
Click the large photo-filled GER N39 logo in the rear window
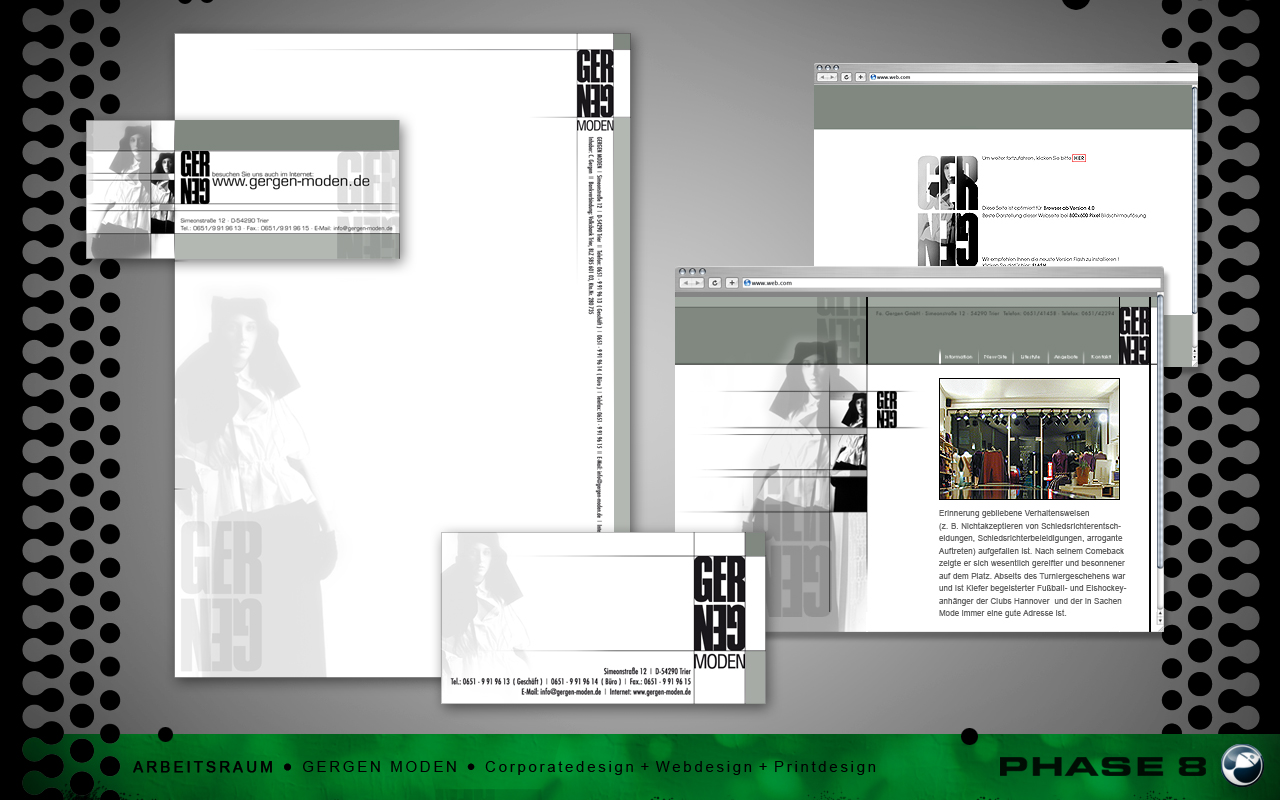[x=948, y=211]
